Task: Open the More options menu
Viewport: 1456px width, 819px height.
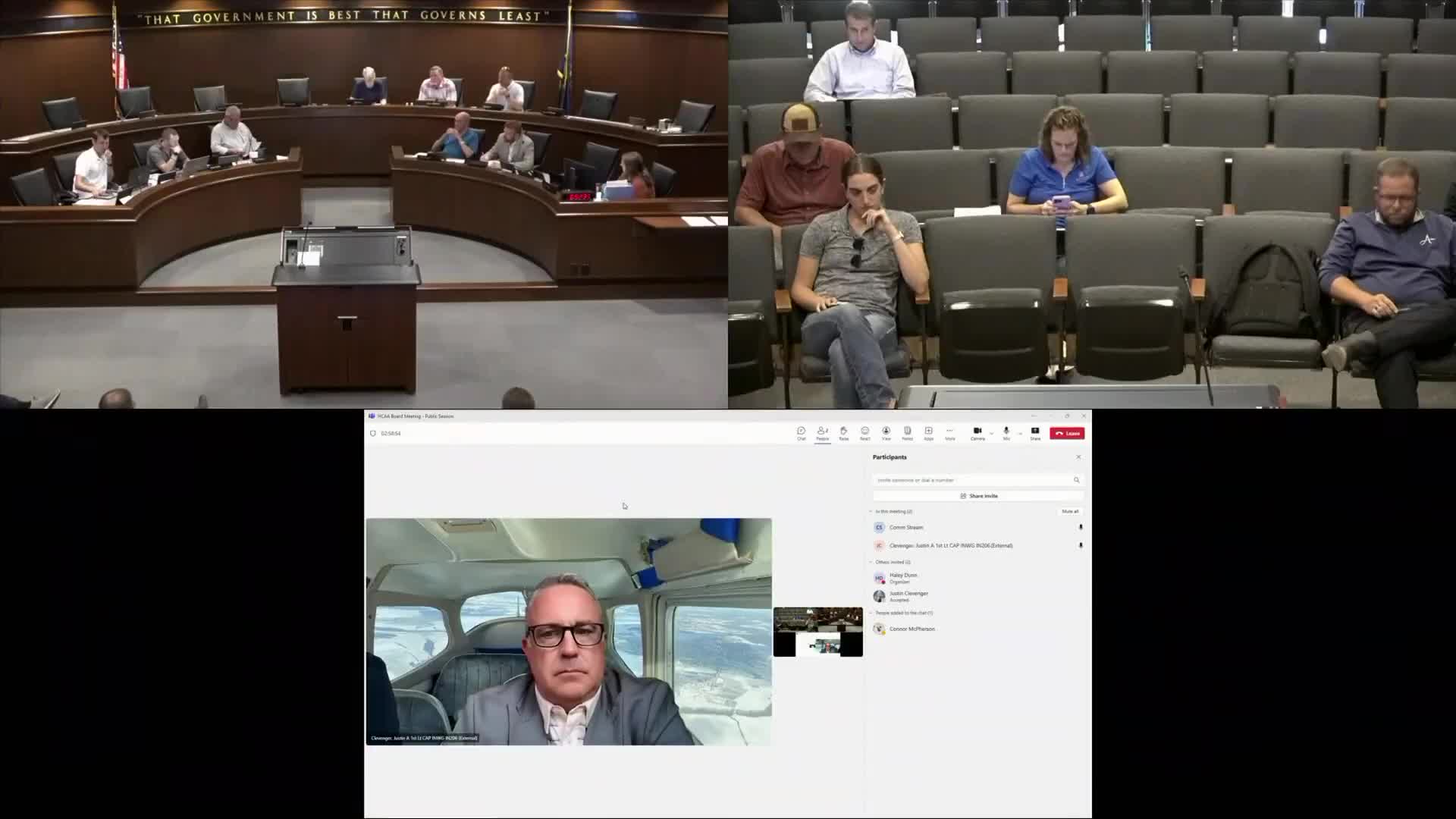Action: 949,431
